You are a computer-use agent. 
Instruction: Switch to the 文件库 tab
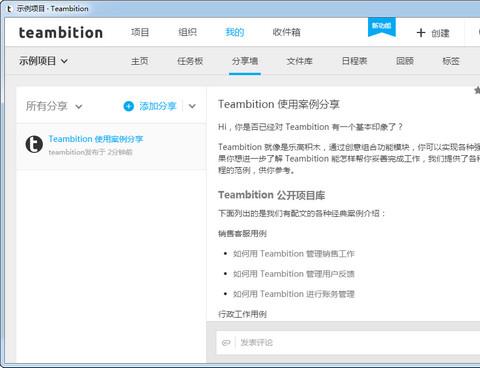pyautogui.click(x=299, y=61)
